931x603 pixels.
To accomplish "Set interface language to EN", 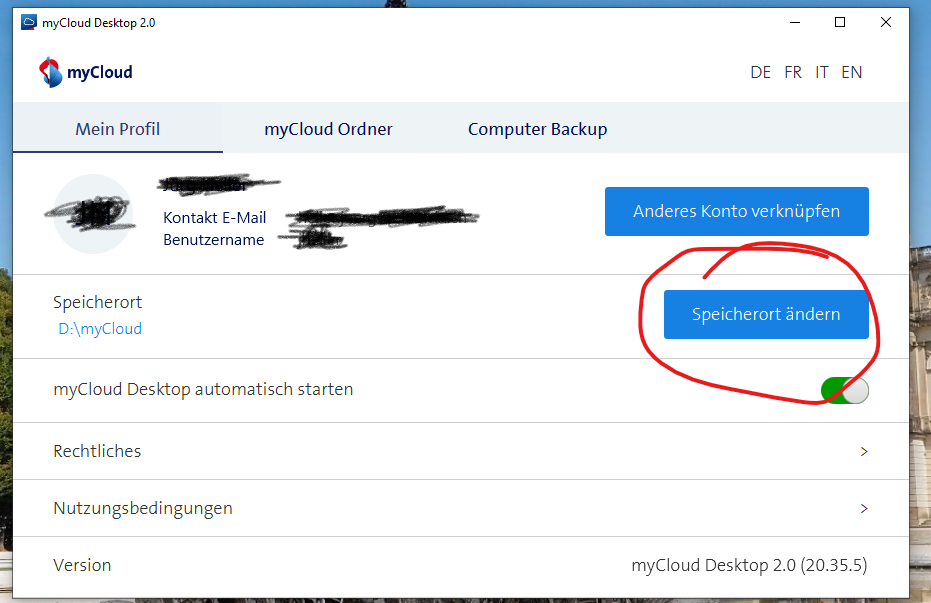I will coord(851,72).
